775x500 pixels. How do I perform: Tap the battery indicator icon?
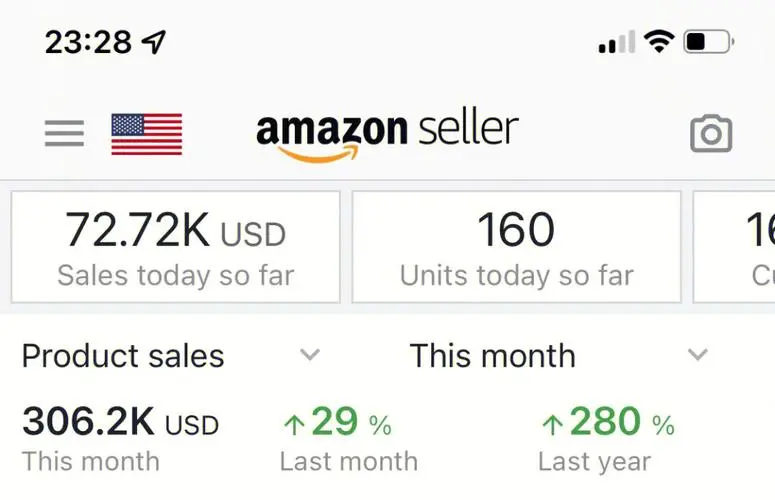(708, 42)
